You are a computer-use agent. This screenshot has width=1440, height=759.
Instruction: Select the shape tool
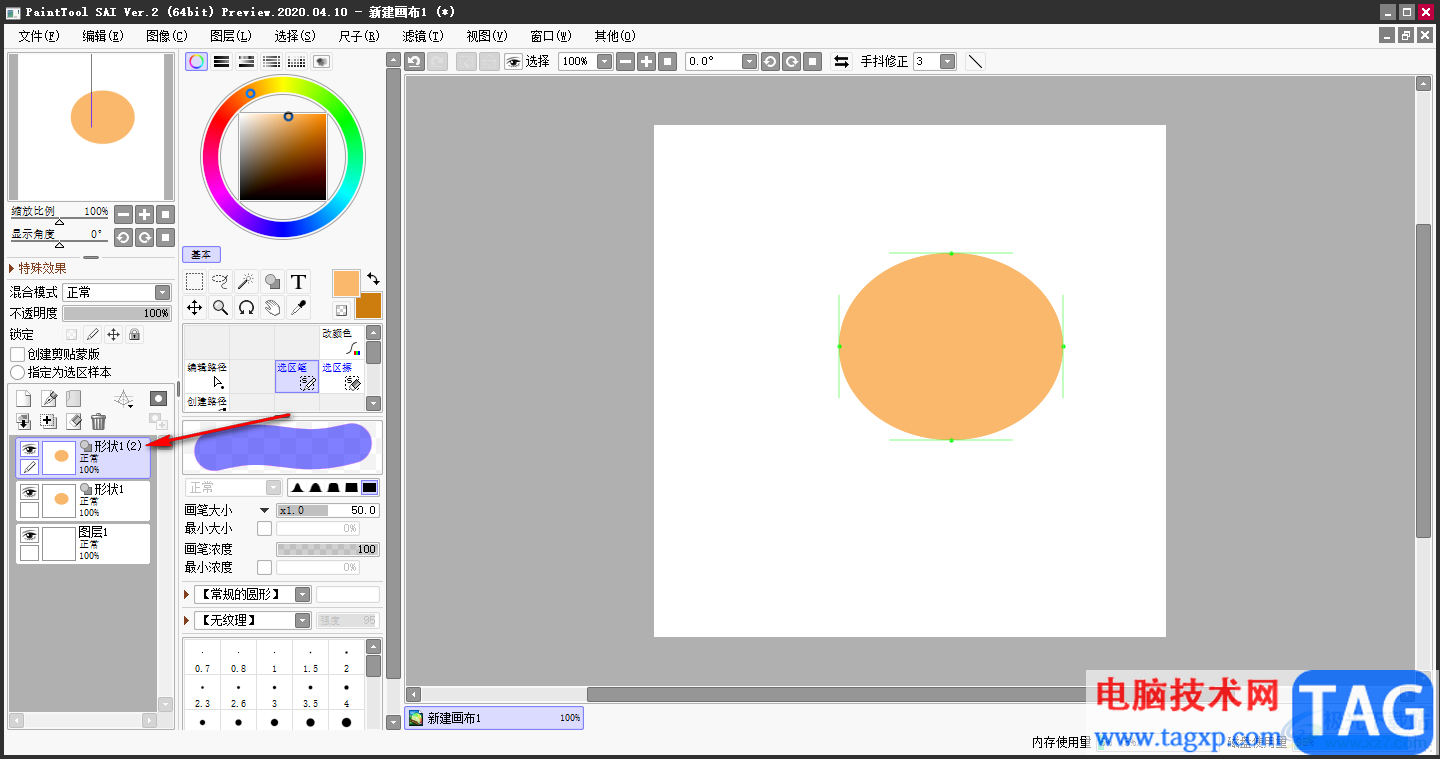click(x=272, y=282)
